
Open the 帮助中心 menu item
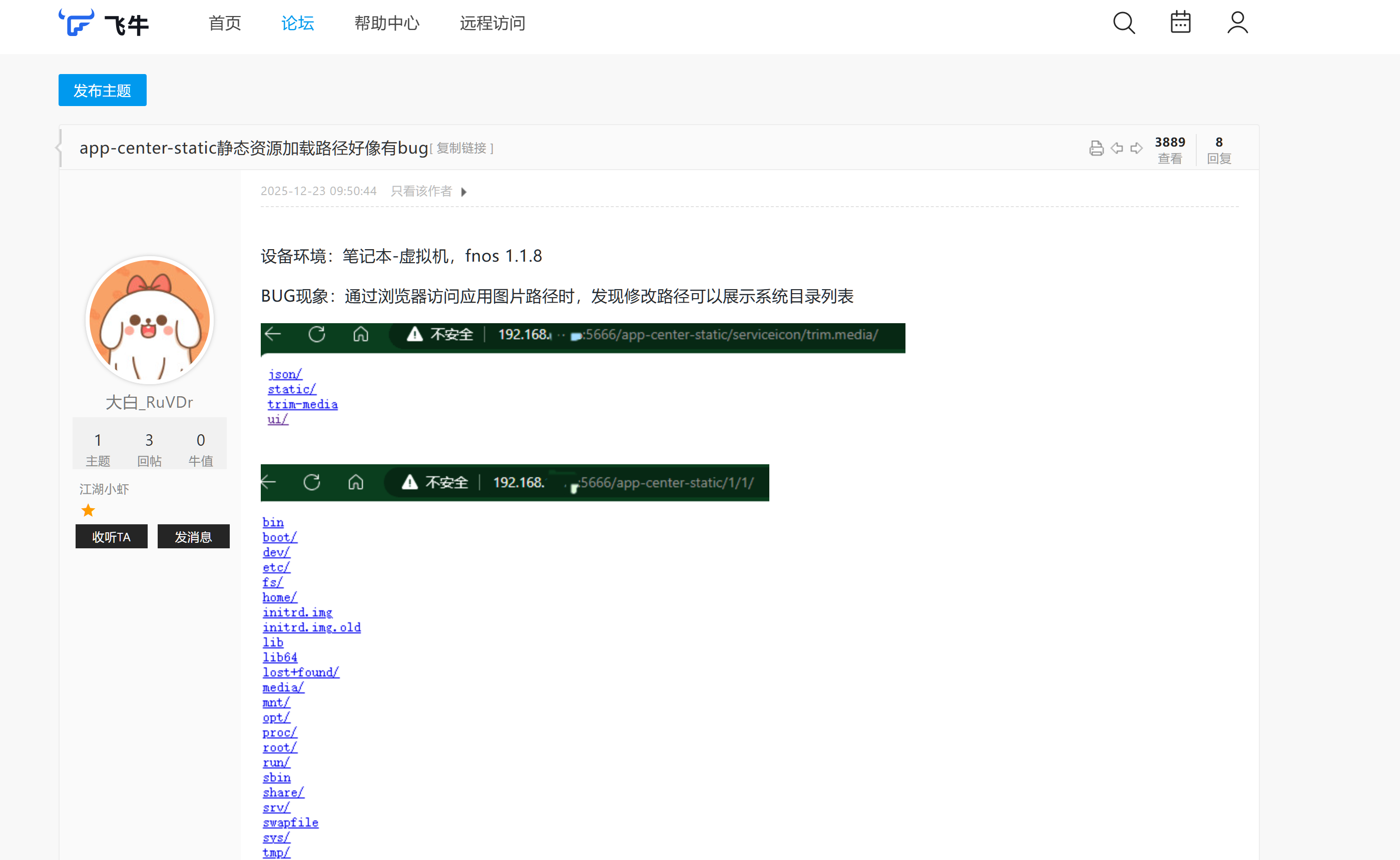387,24
